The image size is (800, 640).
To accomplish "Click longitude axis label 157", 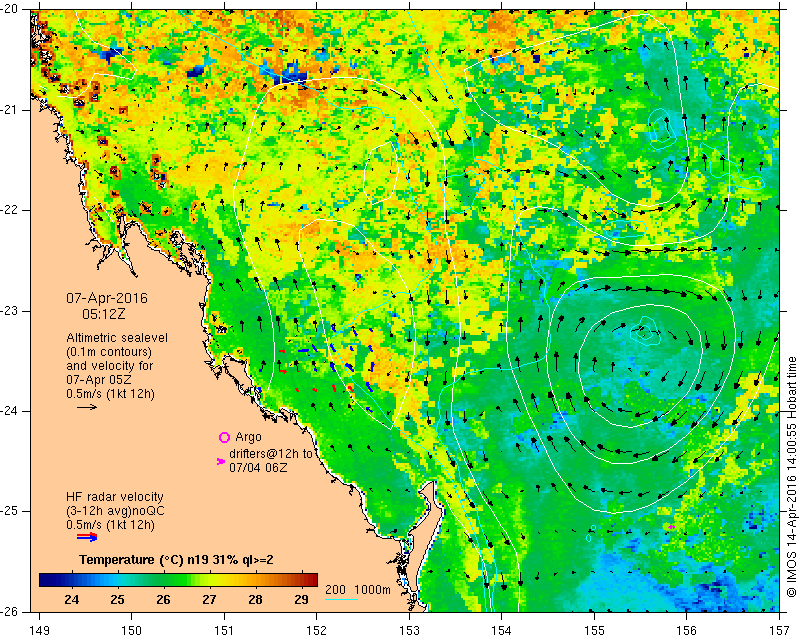I will click(x=780, y=630).
